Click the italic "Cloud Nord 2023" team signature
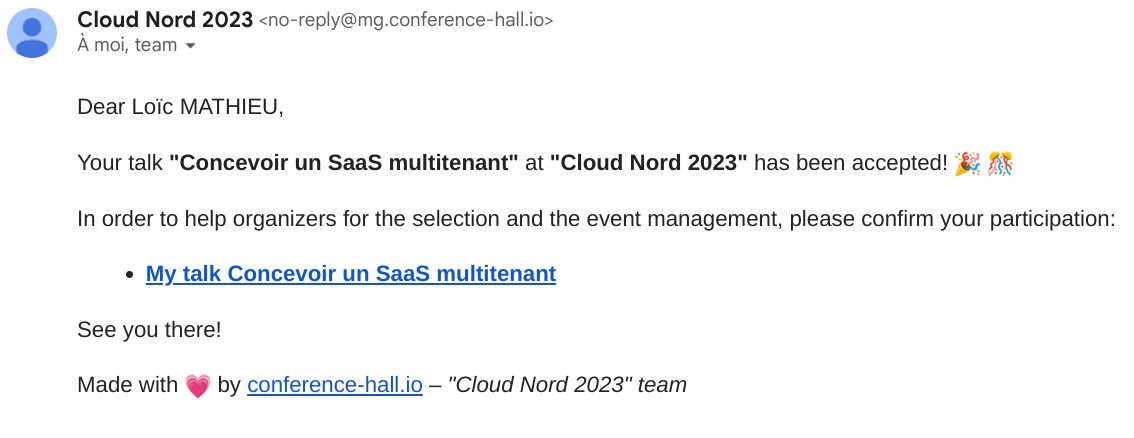The height and width of the screenshot is (438, 1134). coord(567,385)
